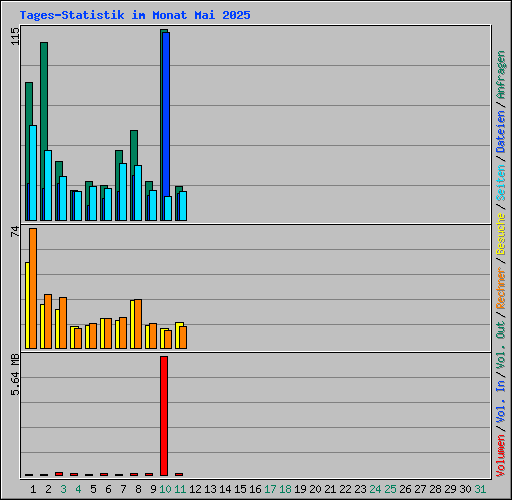This screenshot has height=500, width=512.
Task: Click green day number 18 on the axis
Action: tap(285, 489)
